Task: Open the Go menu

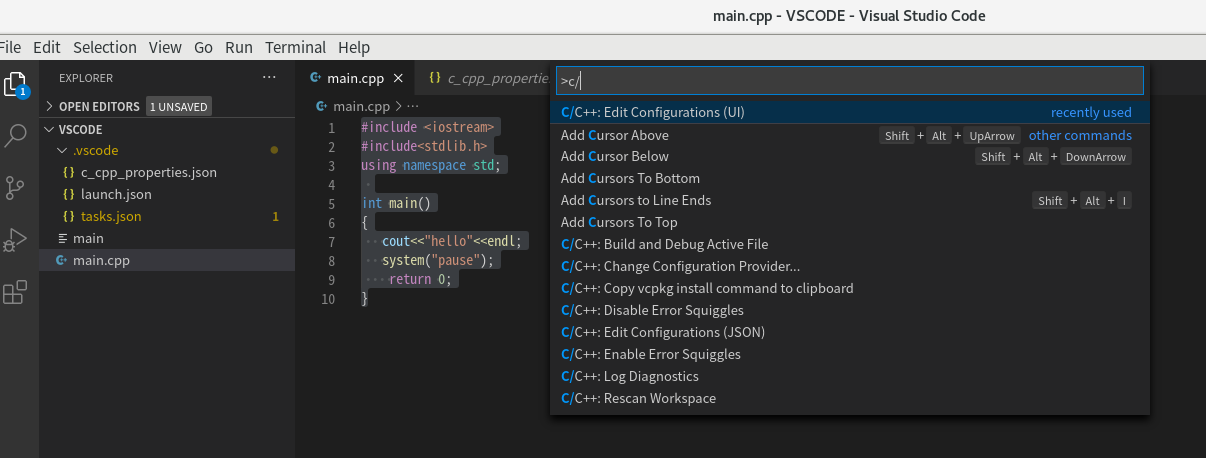Action: (204, 47)
